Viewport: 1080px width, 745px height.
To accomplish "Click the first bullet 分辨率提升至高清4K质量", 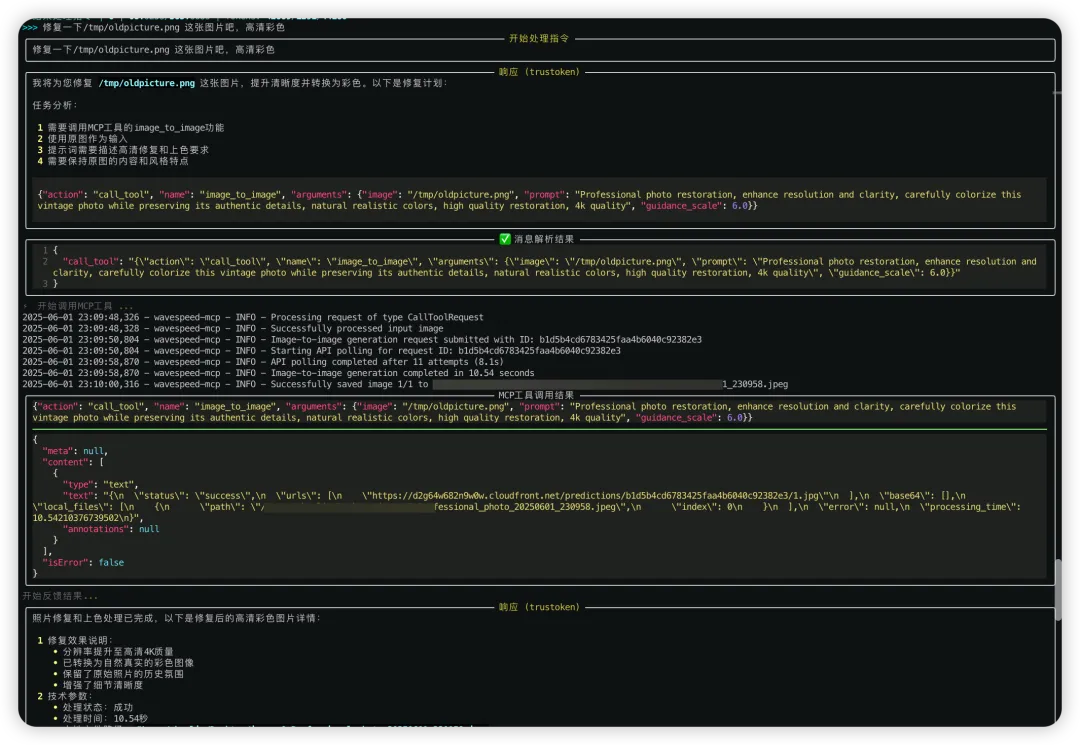I will pos(117,651).
